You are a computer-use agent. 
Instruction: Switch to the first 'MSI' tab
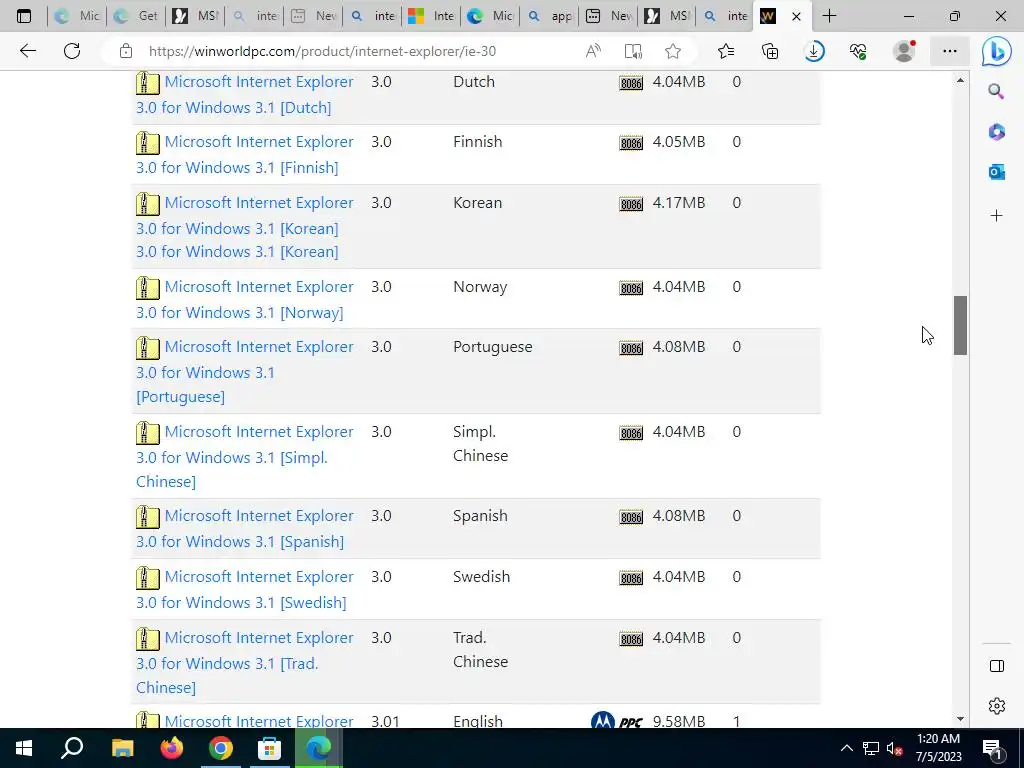(x=195, y=16)
